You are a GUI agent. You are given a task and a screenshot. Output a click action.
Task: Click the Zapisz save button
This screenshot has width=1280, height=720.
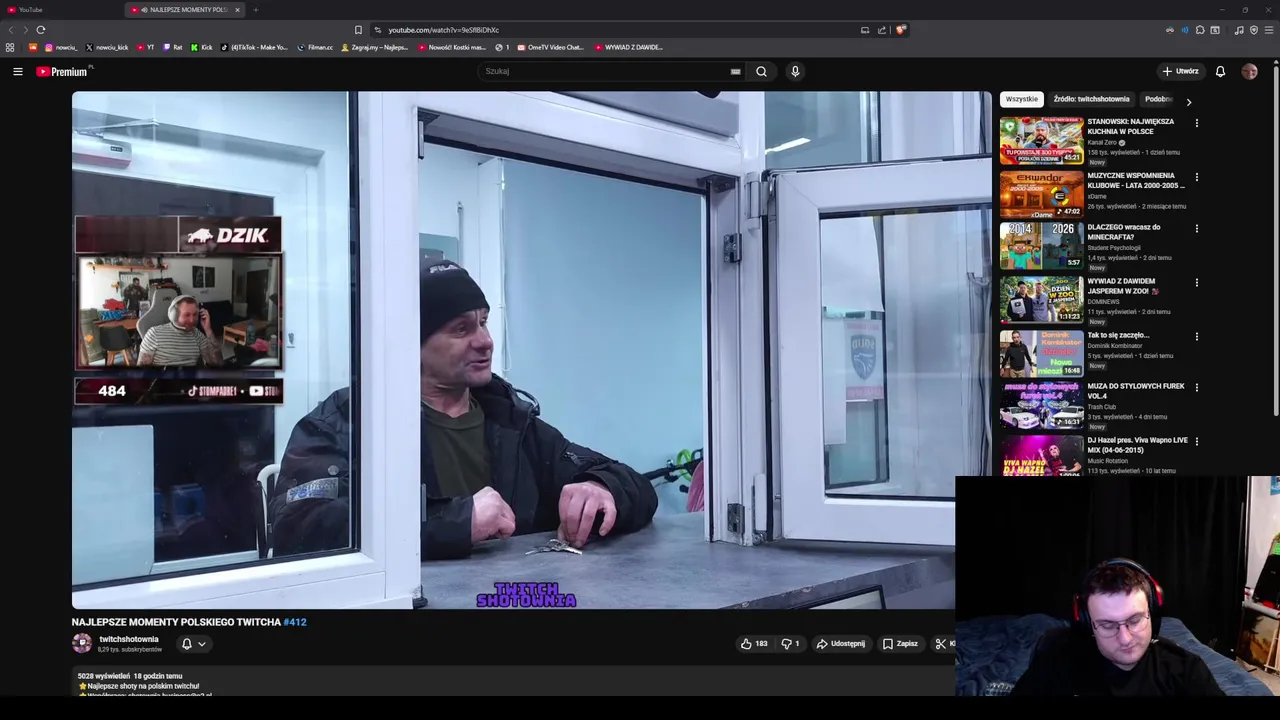(x=900, y=644)
